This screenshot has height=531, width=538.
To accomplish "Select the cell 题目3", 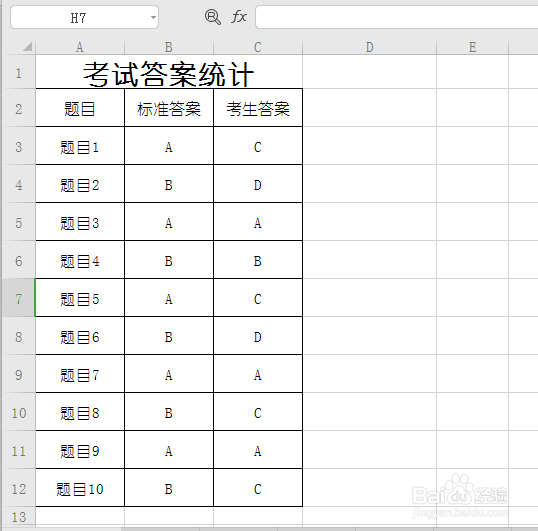I will click(x=80, y=223).
